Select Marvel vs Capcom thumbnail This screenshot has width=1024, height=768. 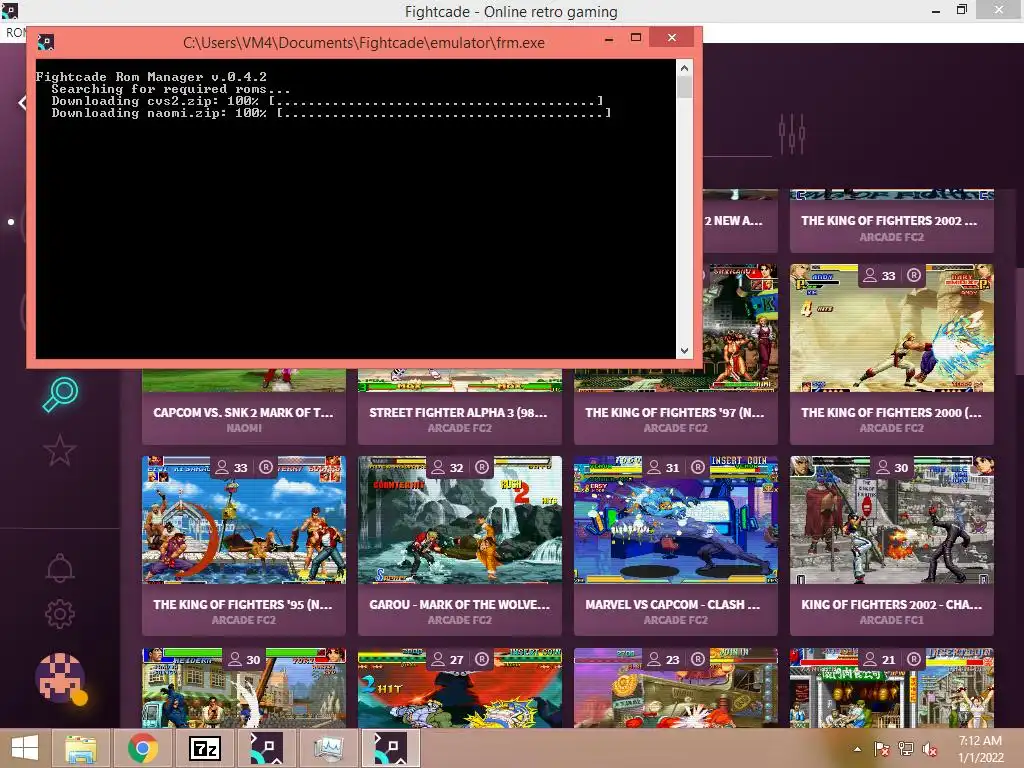tap(676, 520)
